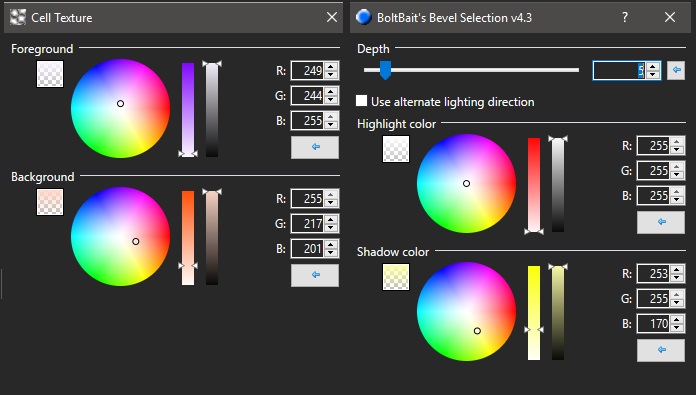Reset Shadow color with the arrow button
Viewport: 696px width, 395px height.
click(x=661, y=350)
